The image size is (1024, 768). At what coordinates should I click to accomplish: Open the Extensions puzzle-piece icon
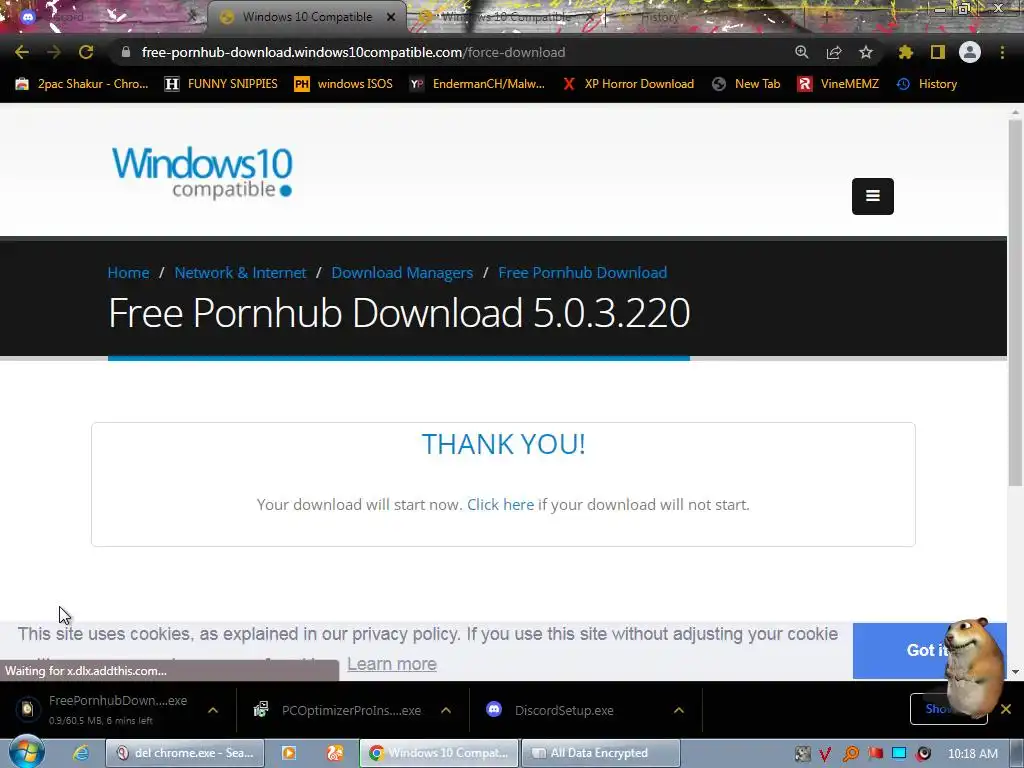point(906,52)
